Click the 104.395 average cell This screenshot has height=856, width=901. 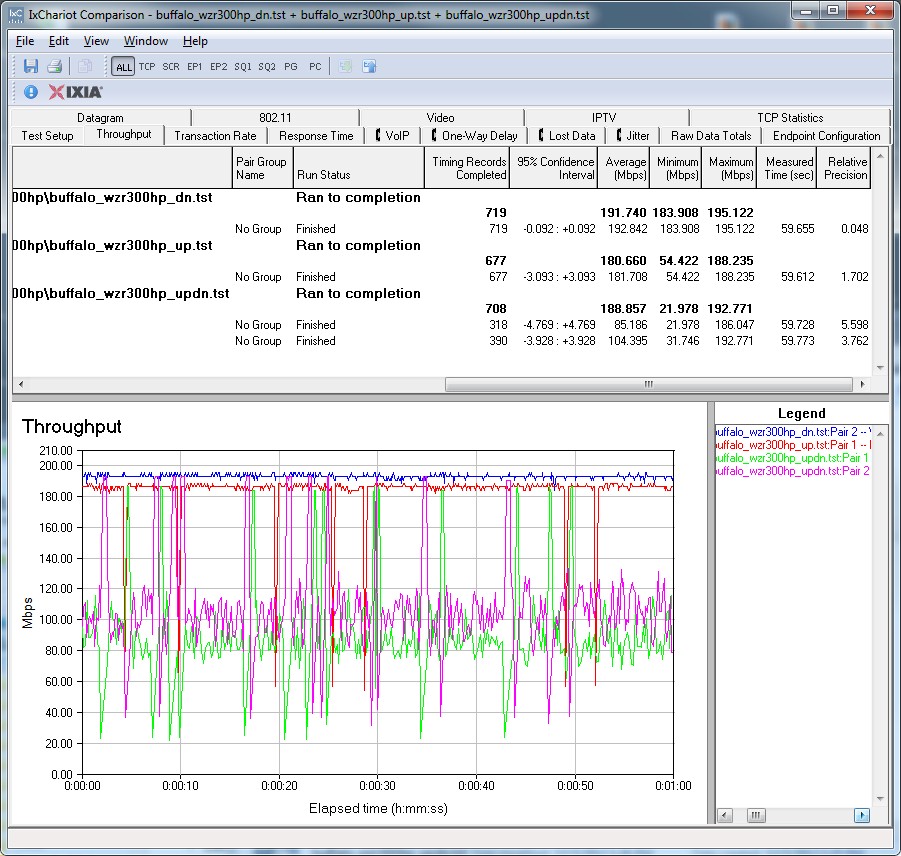tap(627, 341)
